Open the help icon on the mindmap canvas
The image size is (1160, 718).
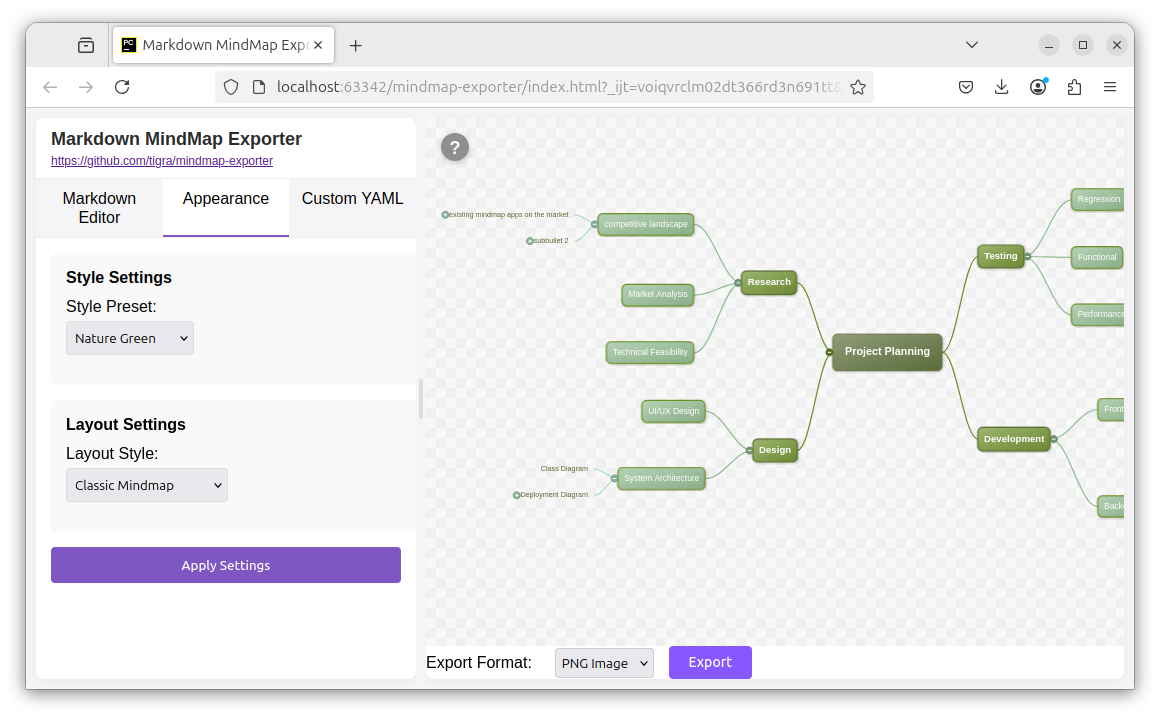point(455,147)
